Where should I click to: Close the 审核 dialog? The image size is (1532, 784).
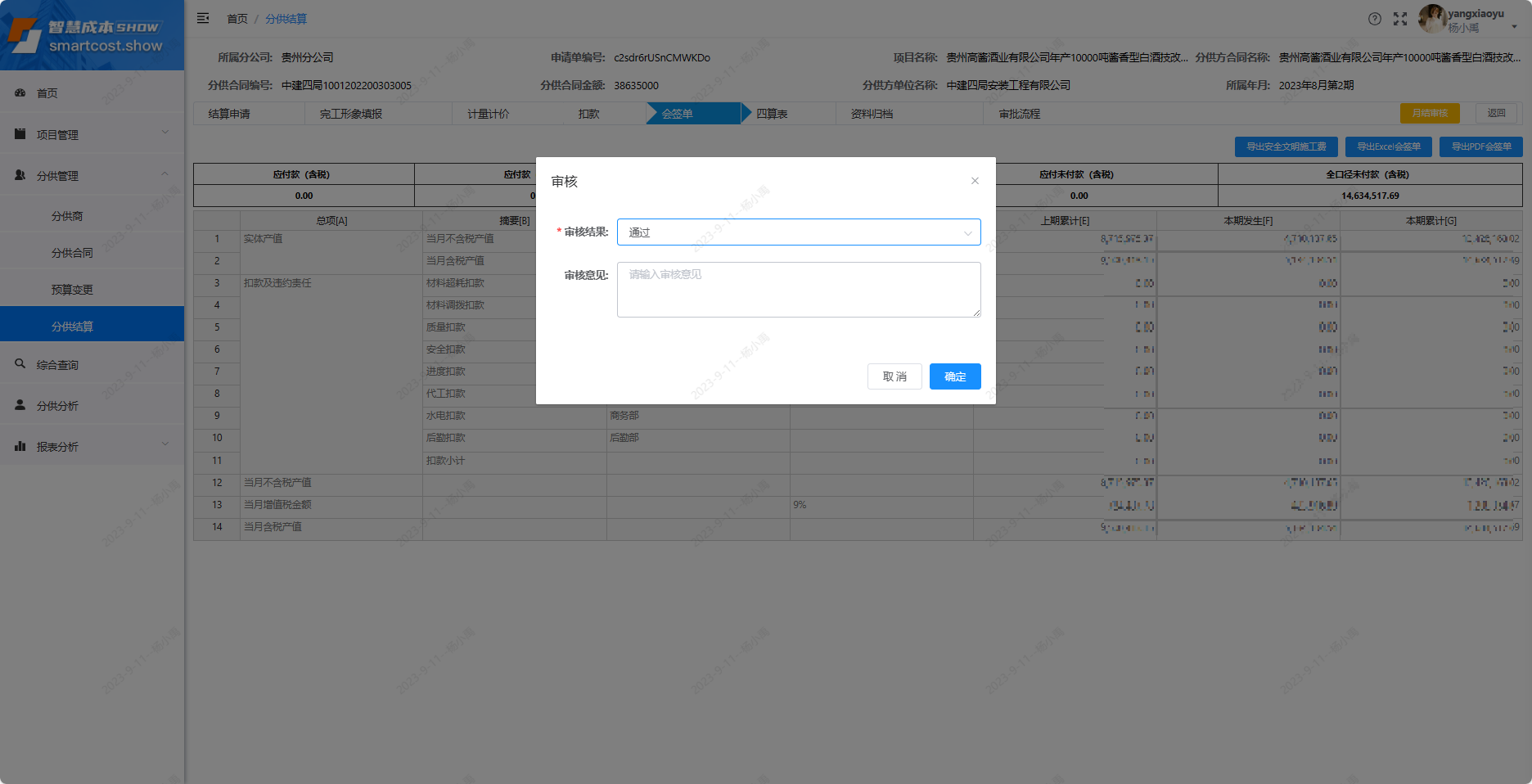pyautogui.click(x=975, y=180)
